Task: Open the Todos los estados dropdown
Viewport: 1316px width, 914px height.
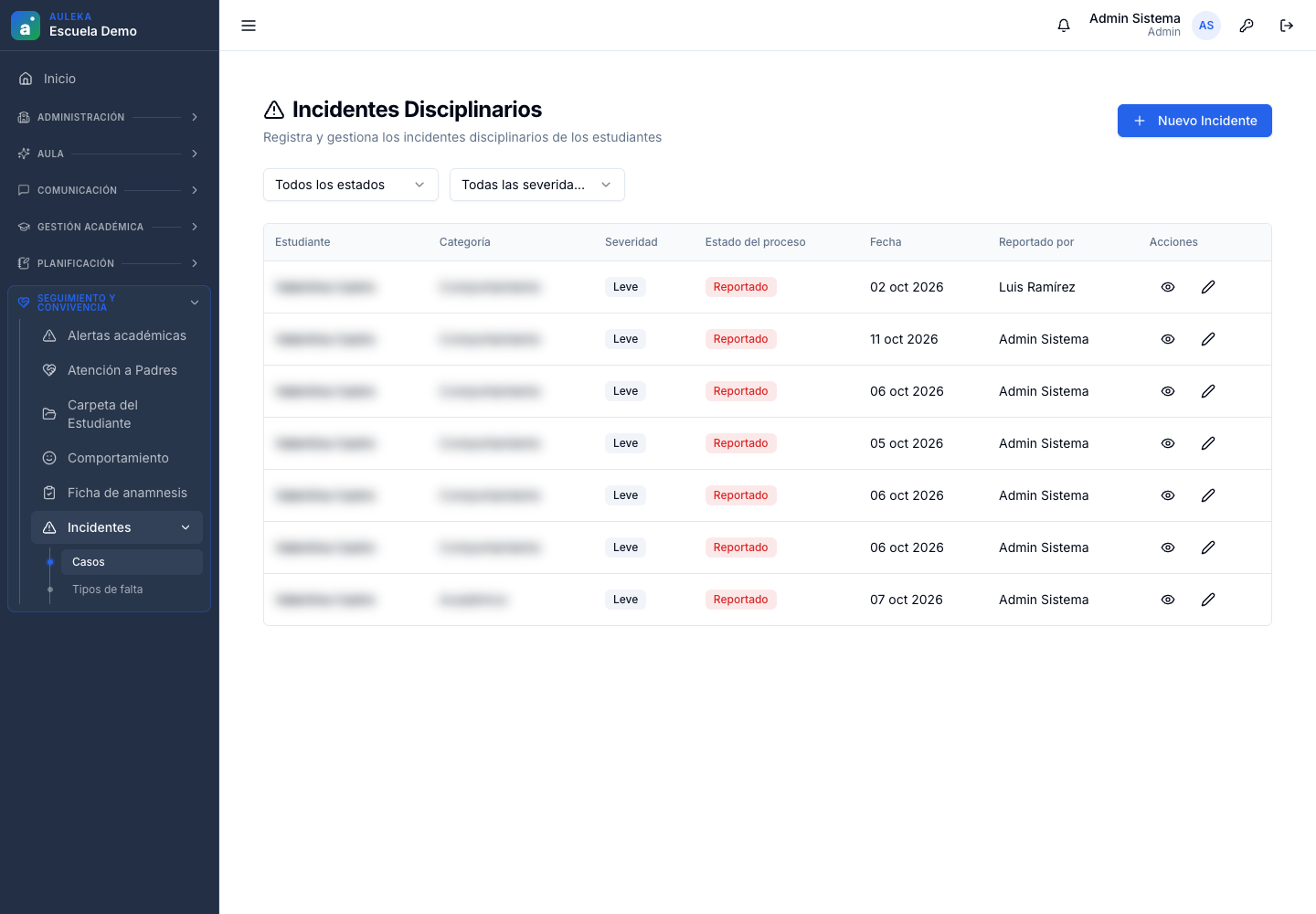Action: pyautogui.click(x=351, y=185)
